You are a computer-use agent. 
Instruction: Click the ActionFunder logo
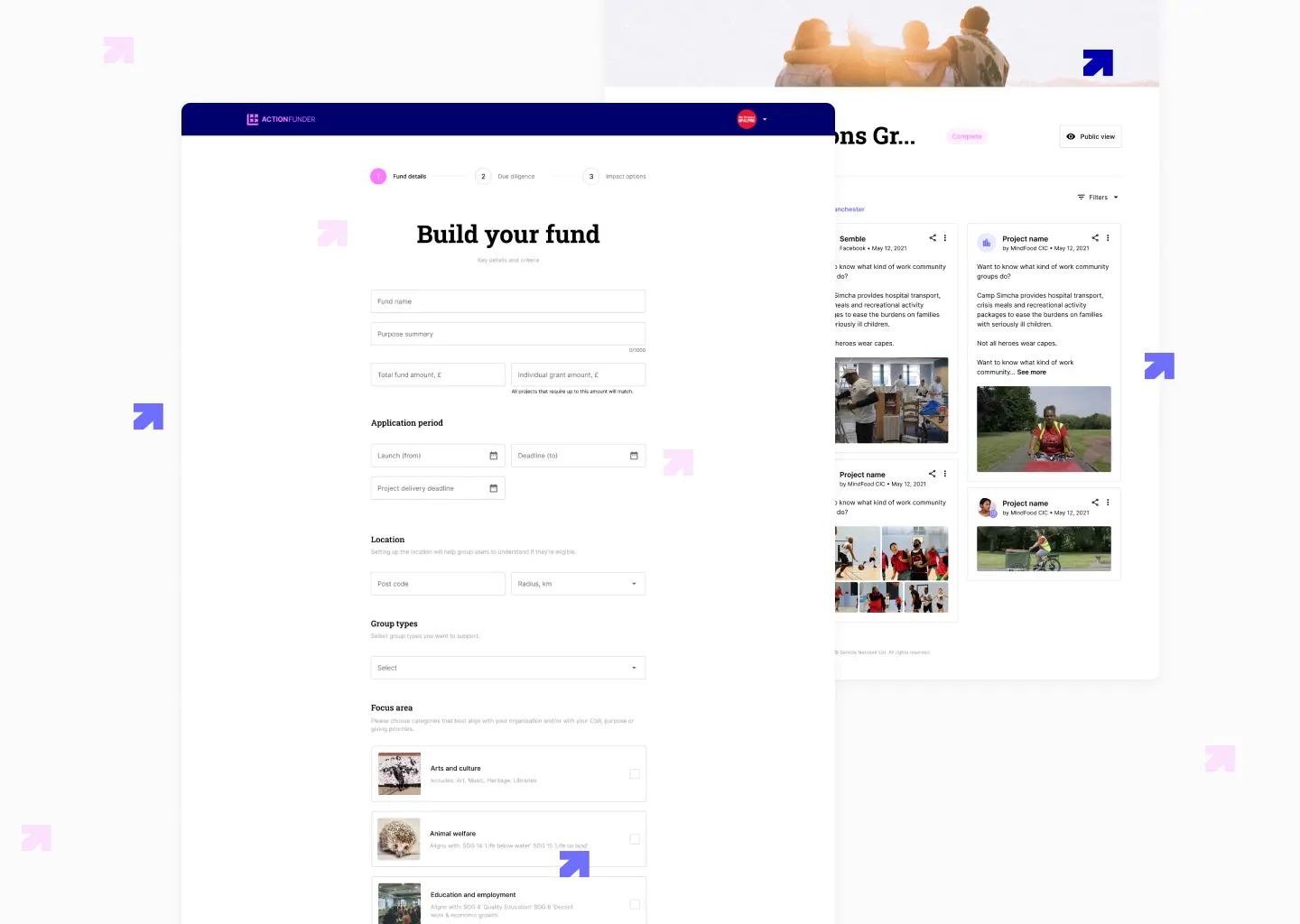[281, 119]
